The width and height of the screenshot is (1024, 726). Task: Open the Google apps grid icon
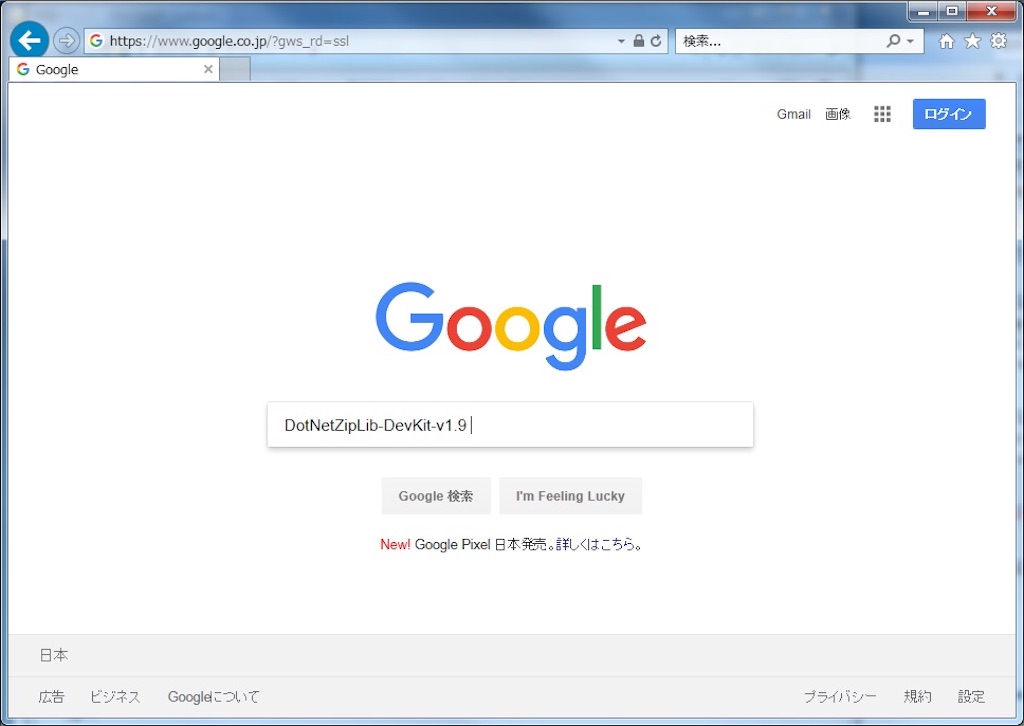coord(882,114)
